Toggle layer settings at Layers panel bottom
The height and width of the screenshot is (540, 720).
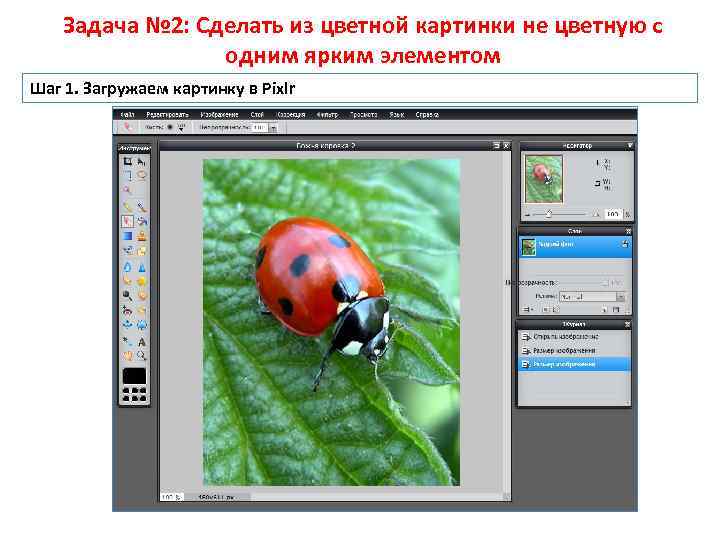[528, 309]
